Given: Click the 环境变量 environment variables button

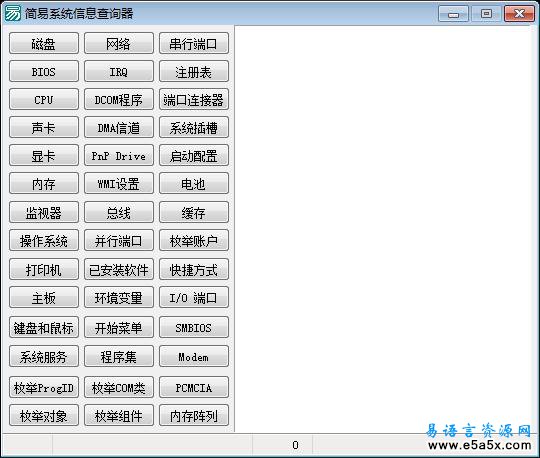Looking at the screenshot, I should [x=119, y=298].
